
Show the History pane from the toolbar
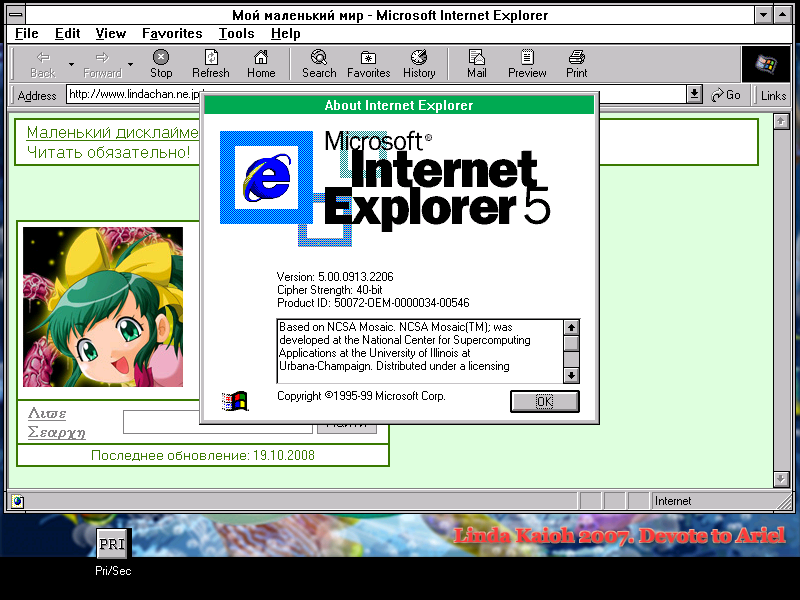(419, 64)
